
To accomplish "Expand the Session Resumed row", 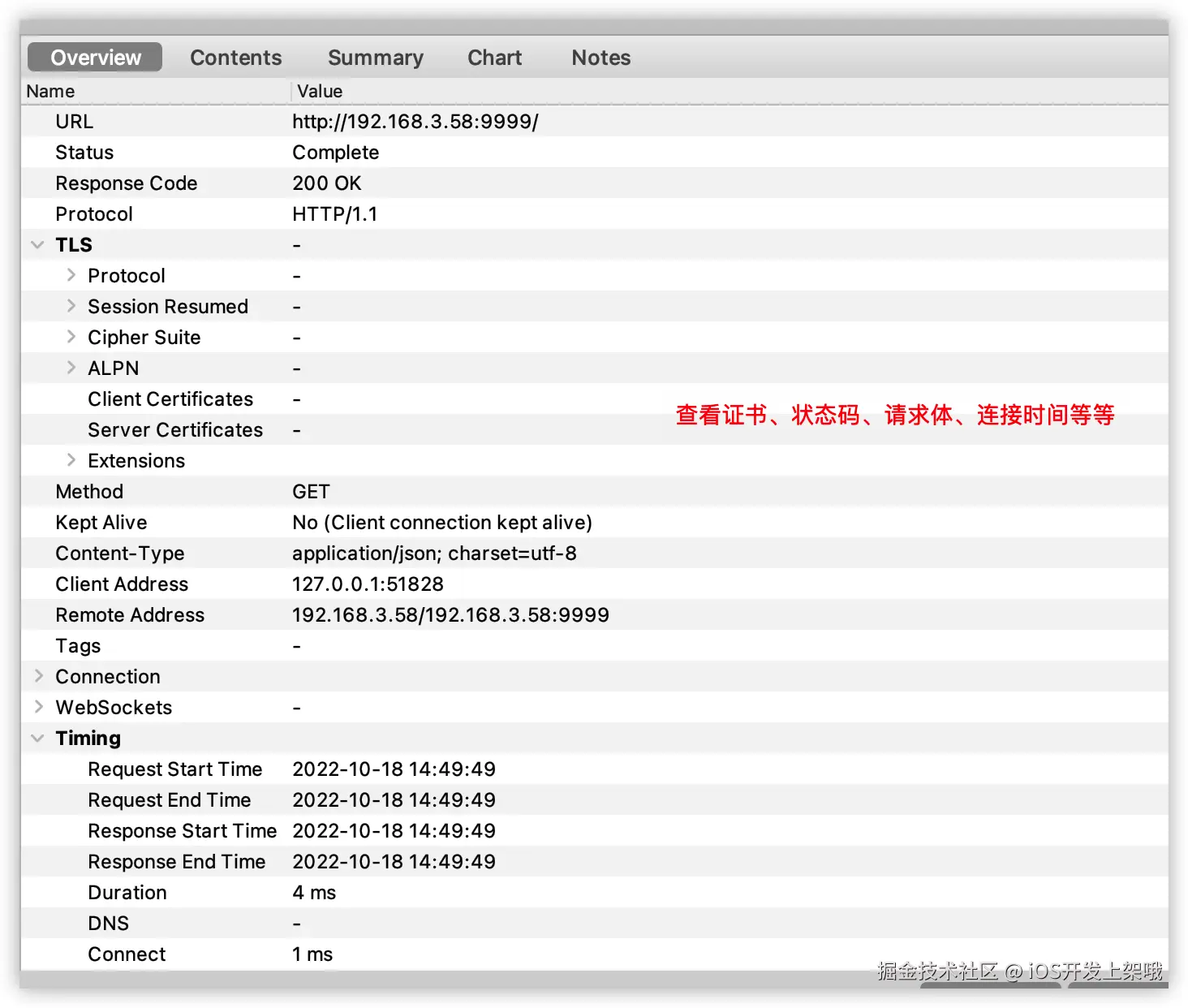I will point(71,306).
